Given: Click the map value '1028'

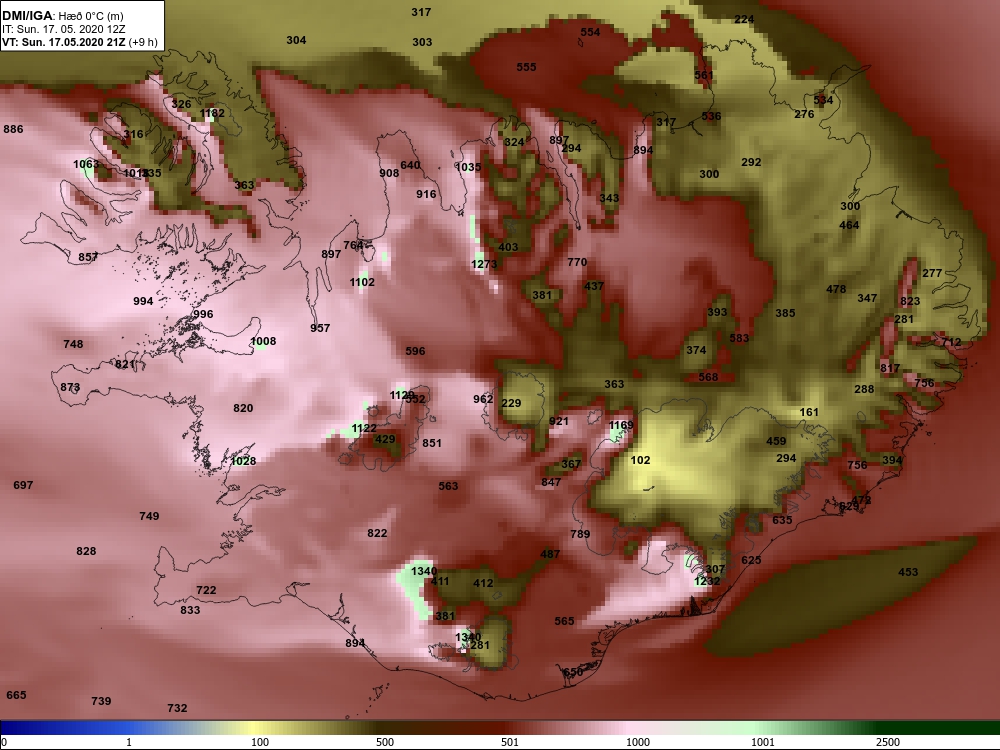Looking at the screenshot, I should pos(244,460).
